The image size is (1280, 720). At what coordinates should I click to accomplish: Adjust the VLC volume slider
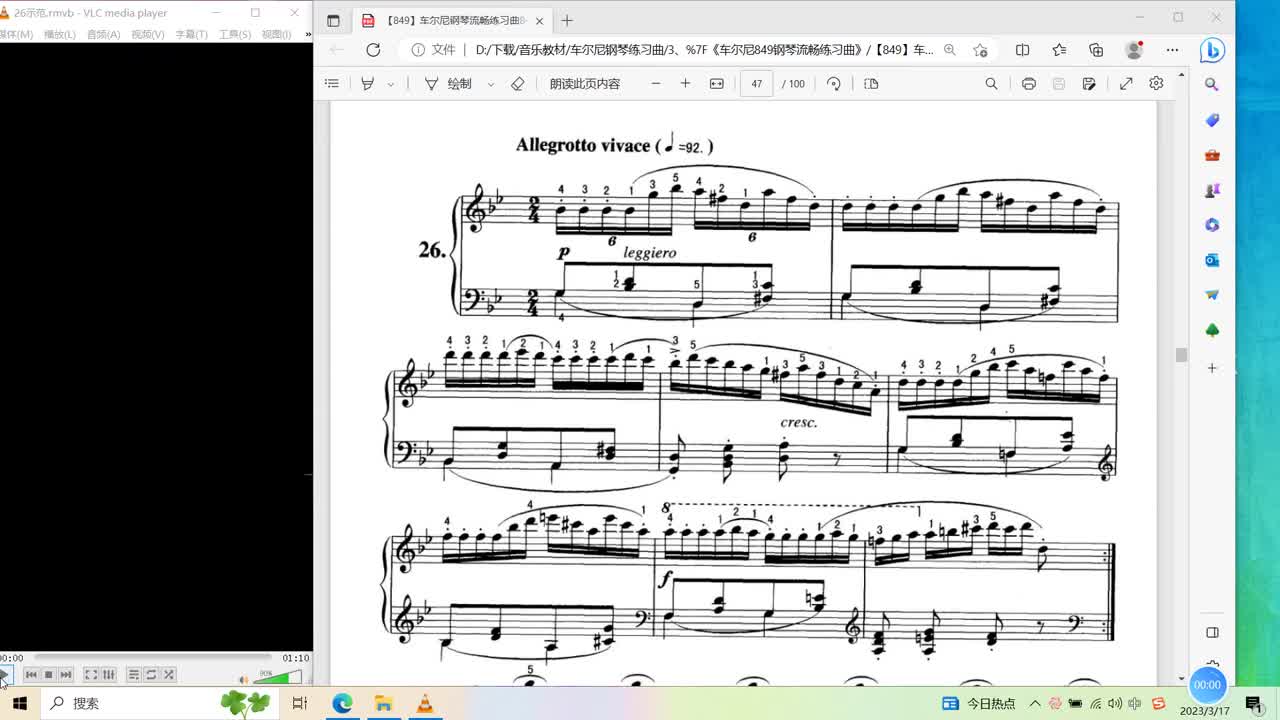tap(278, 677)
